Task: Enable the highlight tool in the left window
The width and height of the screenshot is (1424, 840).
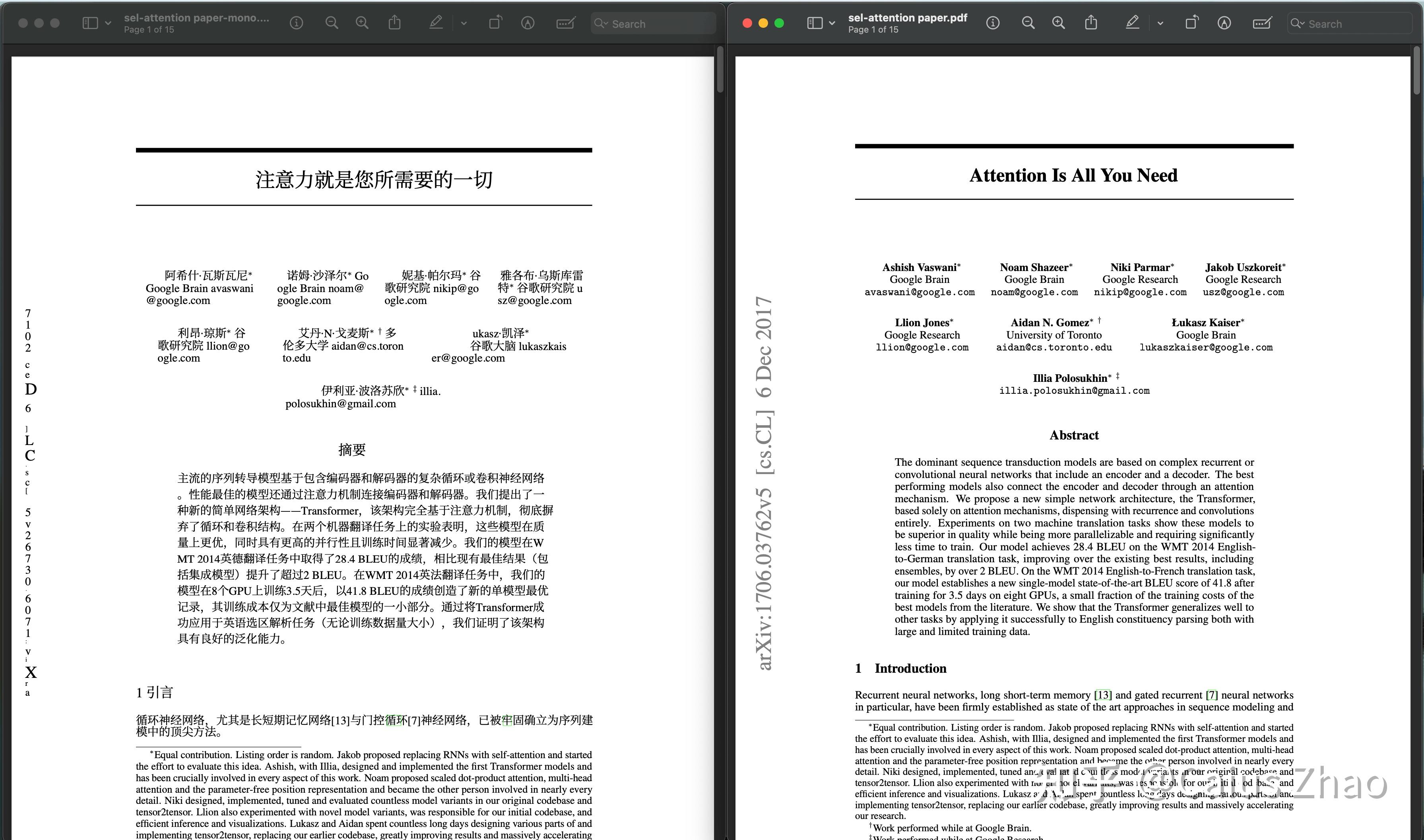Action: 436,23
